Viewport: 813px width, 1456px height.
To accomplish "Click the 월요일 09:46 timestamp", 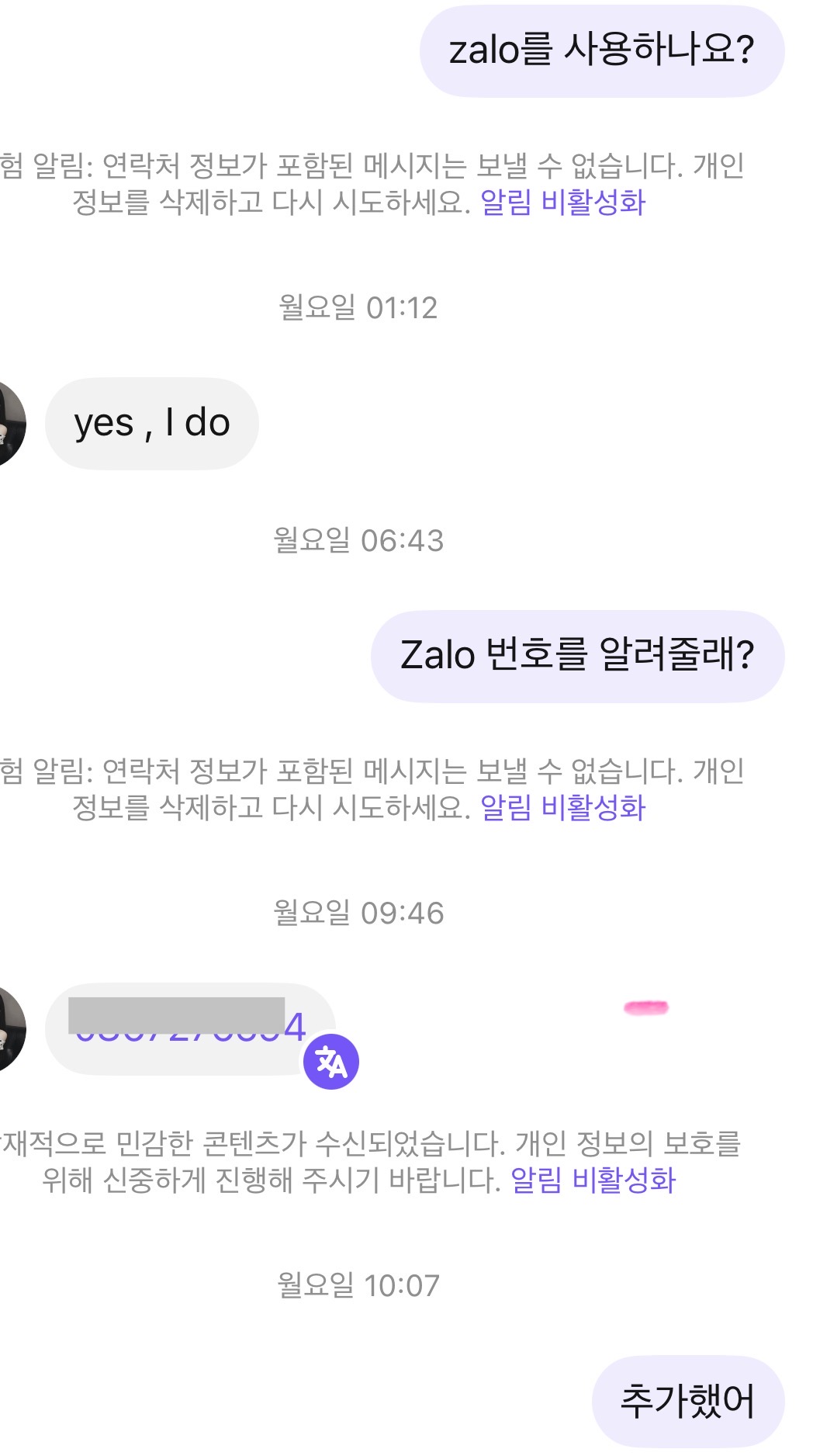I will [358, 913].
